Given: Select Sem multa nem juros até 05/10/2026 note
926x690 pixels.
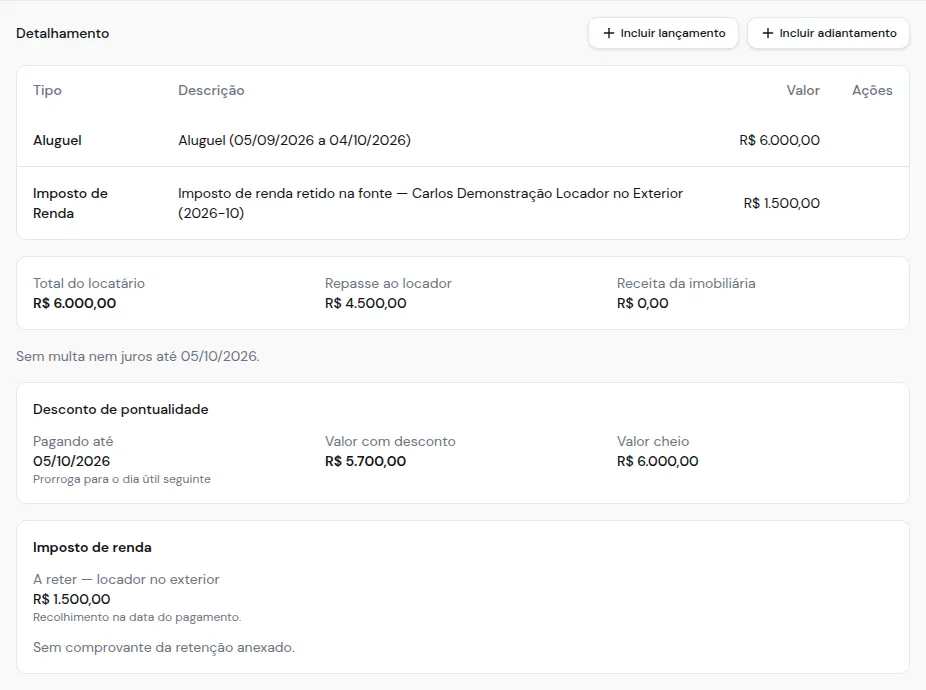Looking at the screenshot, I should click(138, 356).
